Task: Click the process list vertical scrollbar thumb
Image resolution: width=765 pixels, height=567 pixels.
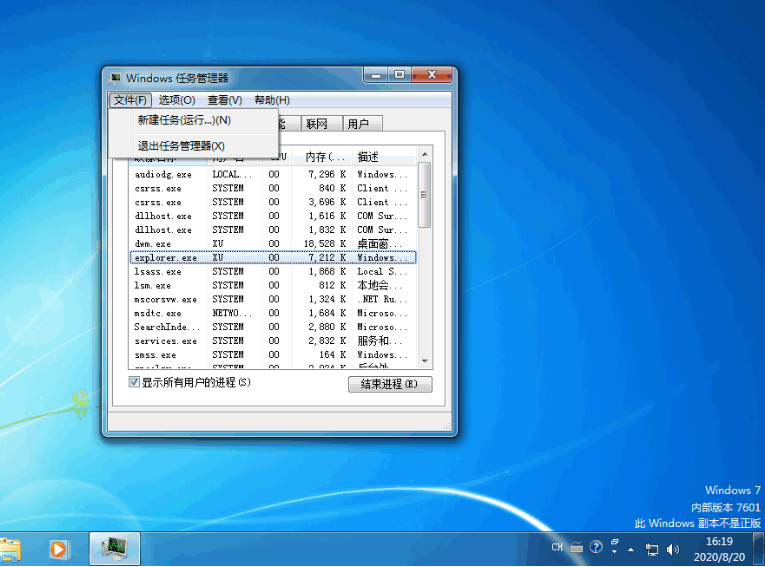Action: [x=425, y=195]
